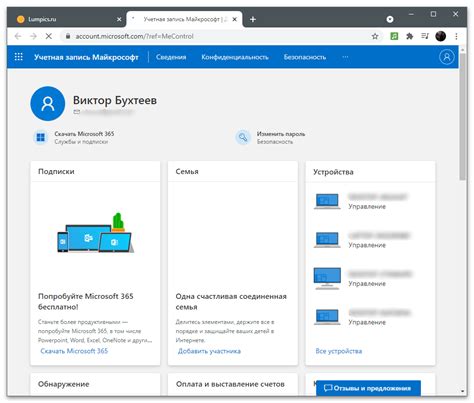Go back with the browser back arrow
This screenshot has height=403, width=474.
[x=18, y=36]
